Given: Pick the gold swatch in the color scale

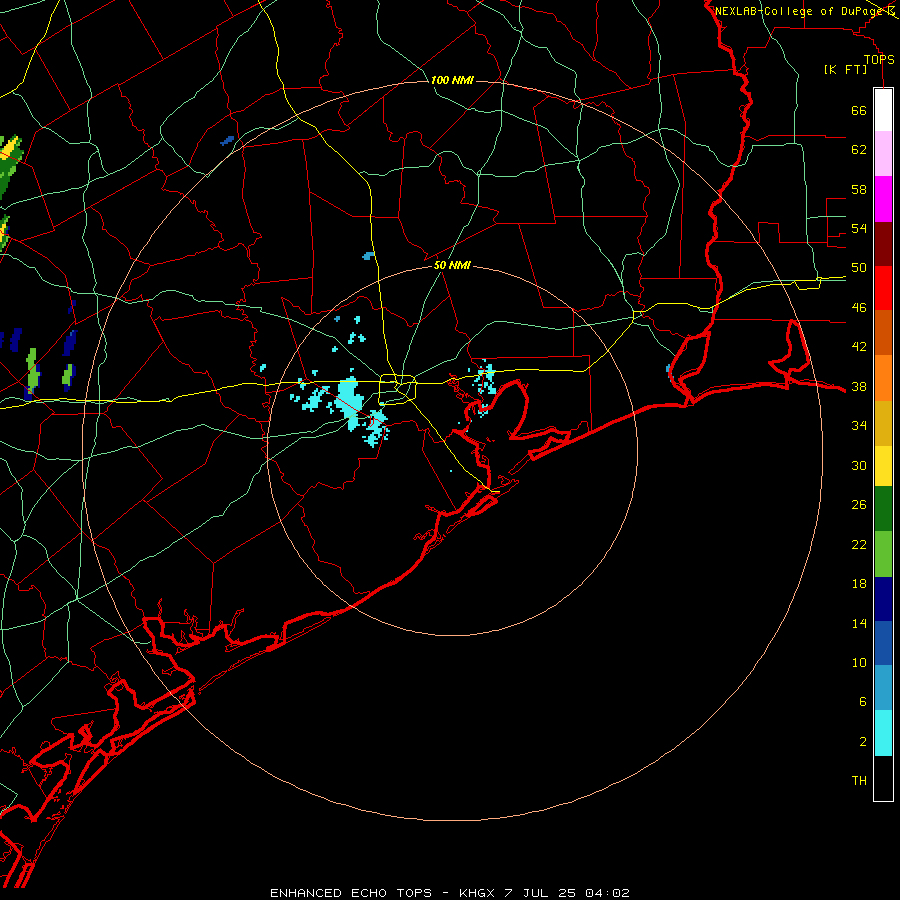Looking at the screenshot, I should click(883, 422).
